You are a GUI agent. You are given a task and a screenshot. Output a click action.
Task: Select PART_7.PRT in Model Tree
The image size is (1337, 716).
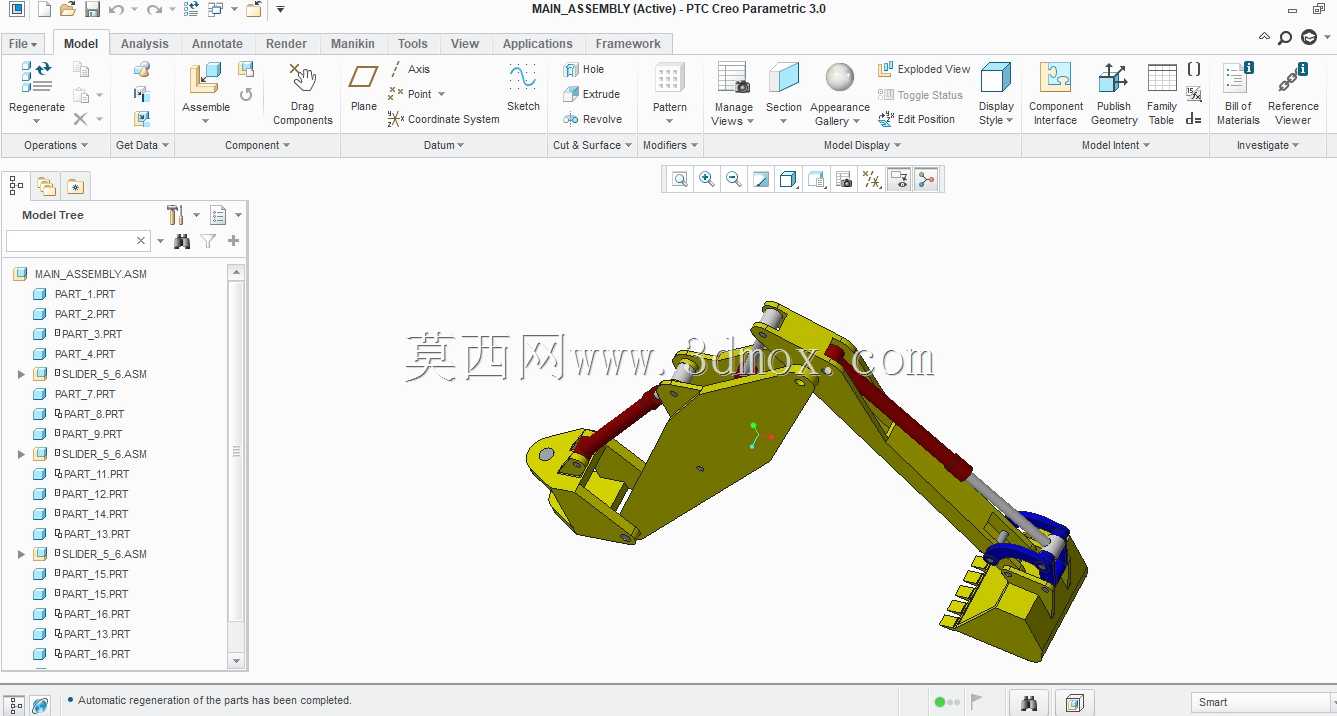pyautogui.click(x=85, y=394)
